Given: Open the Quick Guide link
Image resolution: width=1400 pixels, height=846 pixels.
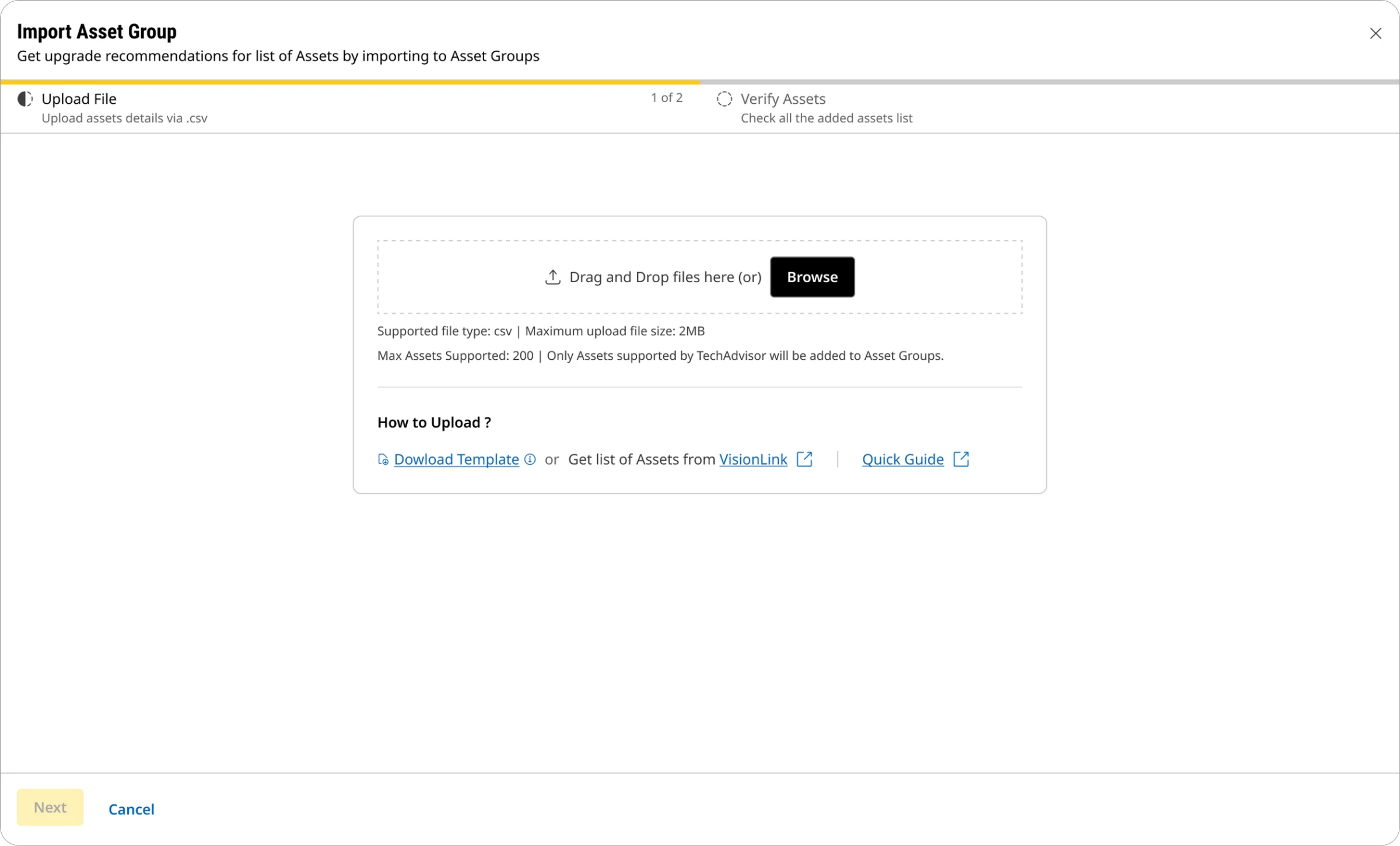Looking at the screenshot, I should click(902, 459).
